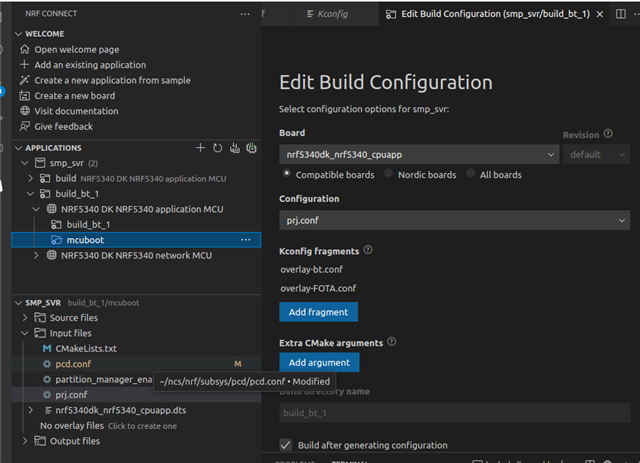
Task: Open more actions for the mcuboot row
Action: pos(246,240)
